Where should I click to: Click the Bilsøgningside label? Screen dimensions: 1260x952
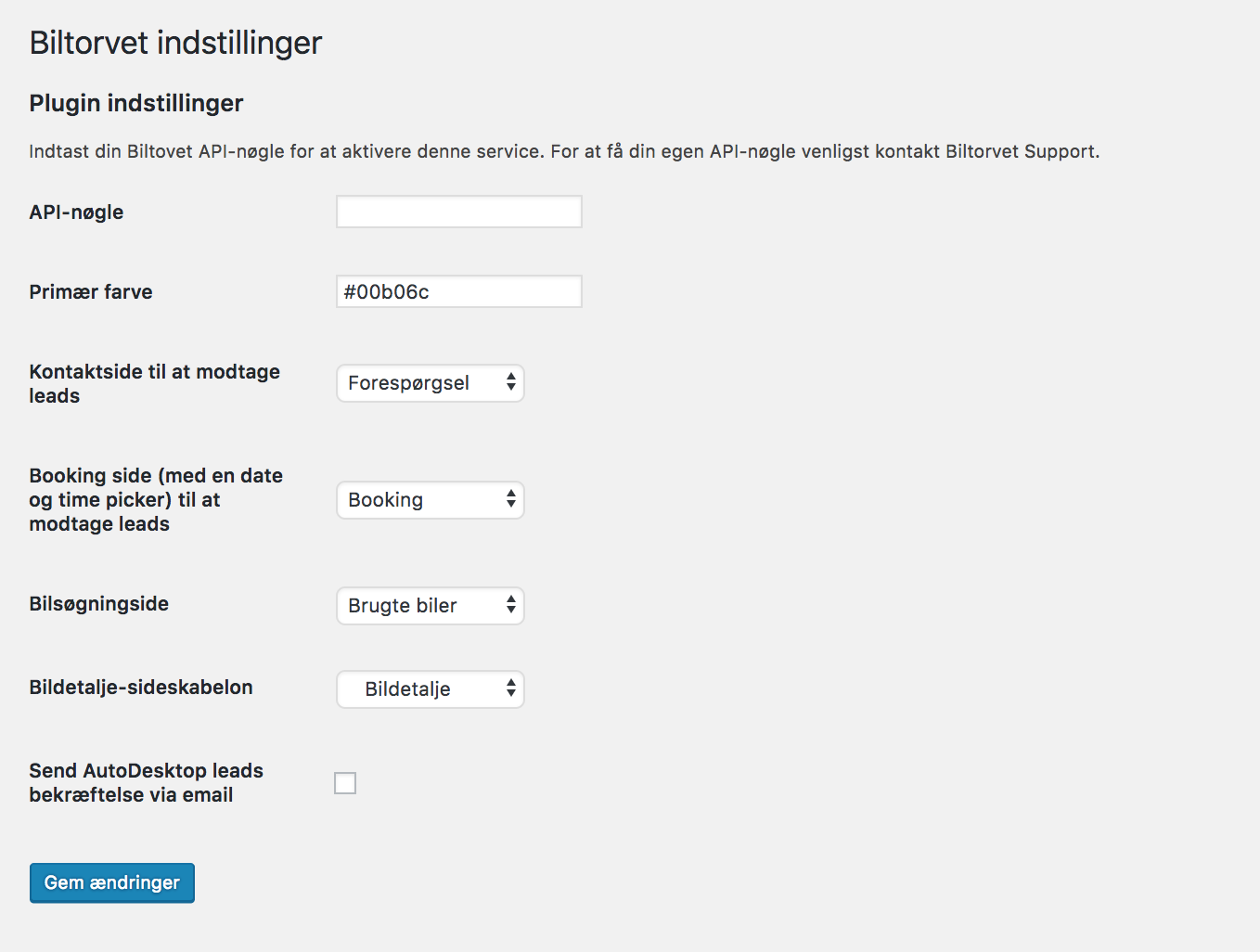point(99,604)
